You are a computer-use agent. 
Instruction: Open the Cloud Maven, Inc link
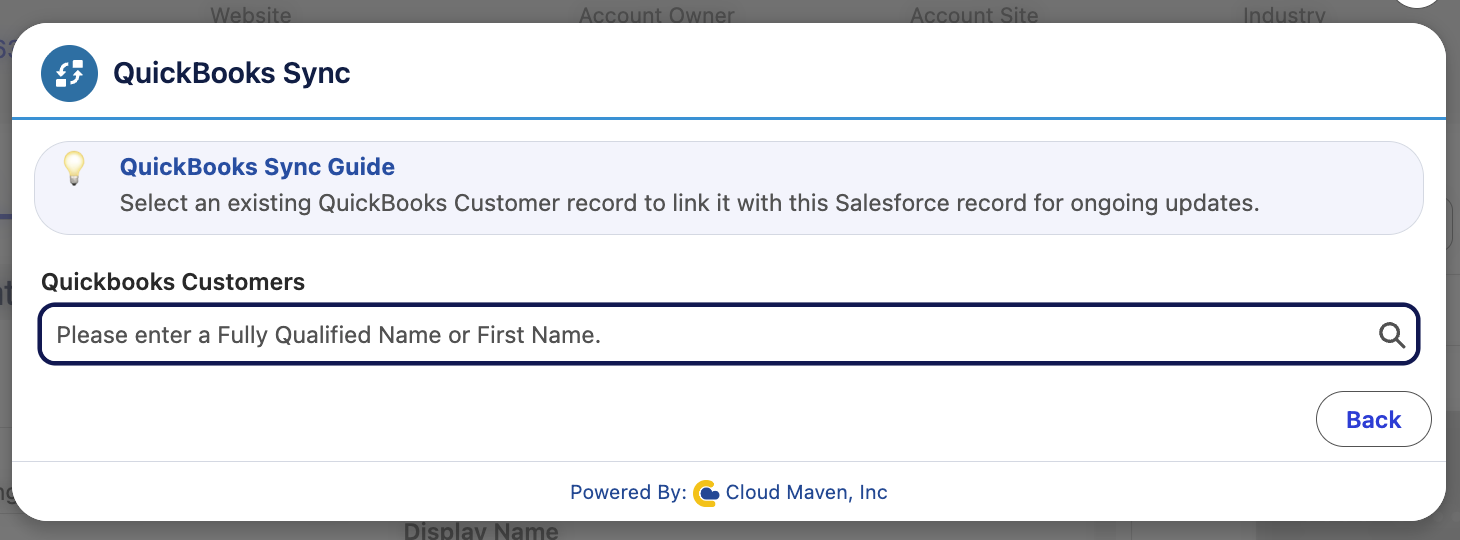pos(806,492)
